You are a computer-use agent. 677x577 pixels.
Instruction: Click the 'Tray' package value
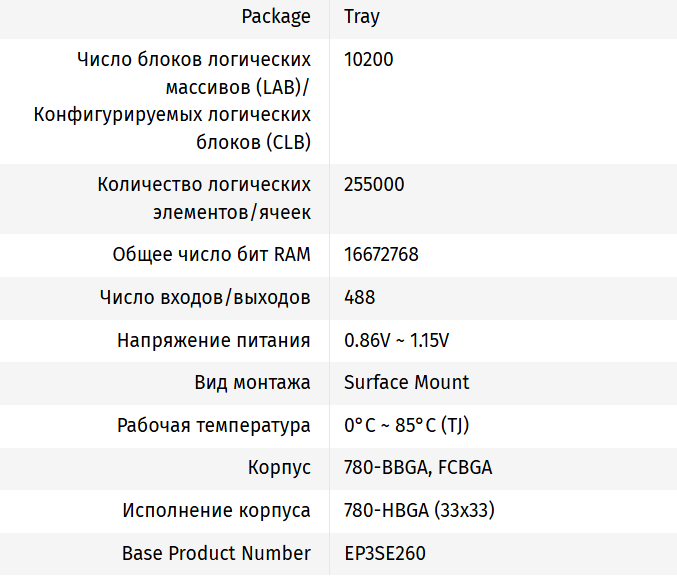click(x=361, y=17)
